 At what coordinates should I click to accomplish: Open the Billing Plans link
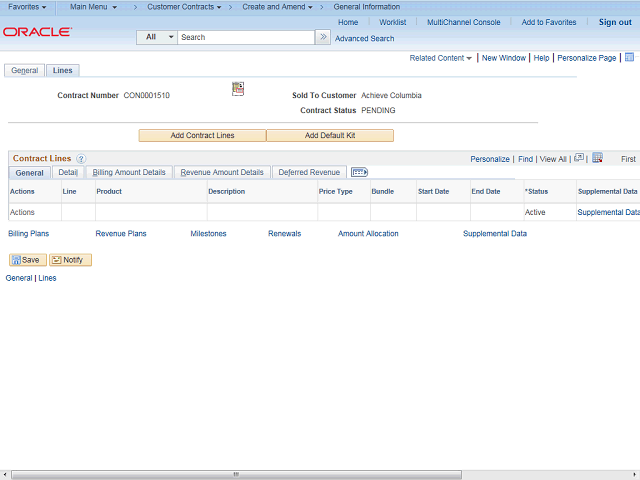(29, 233)
